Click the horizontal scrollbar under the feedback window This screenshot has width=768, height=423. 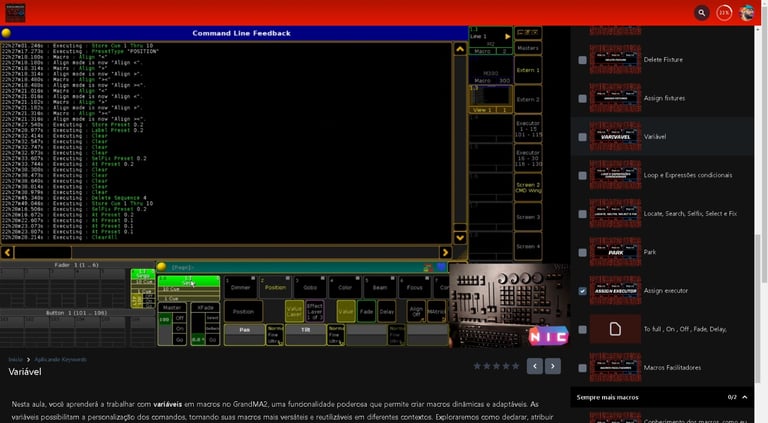[x=226, y=253]
